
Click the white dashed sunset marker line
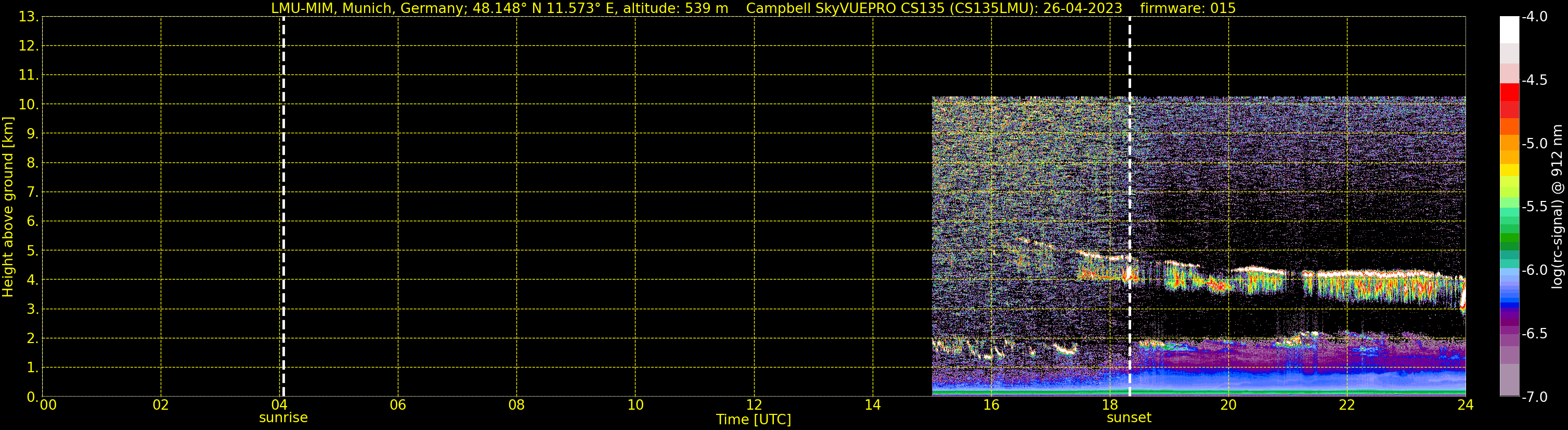point(1130,207)
